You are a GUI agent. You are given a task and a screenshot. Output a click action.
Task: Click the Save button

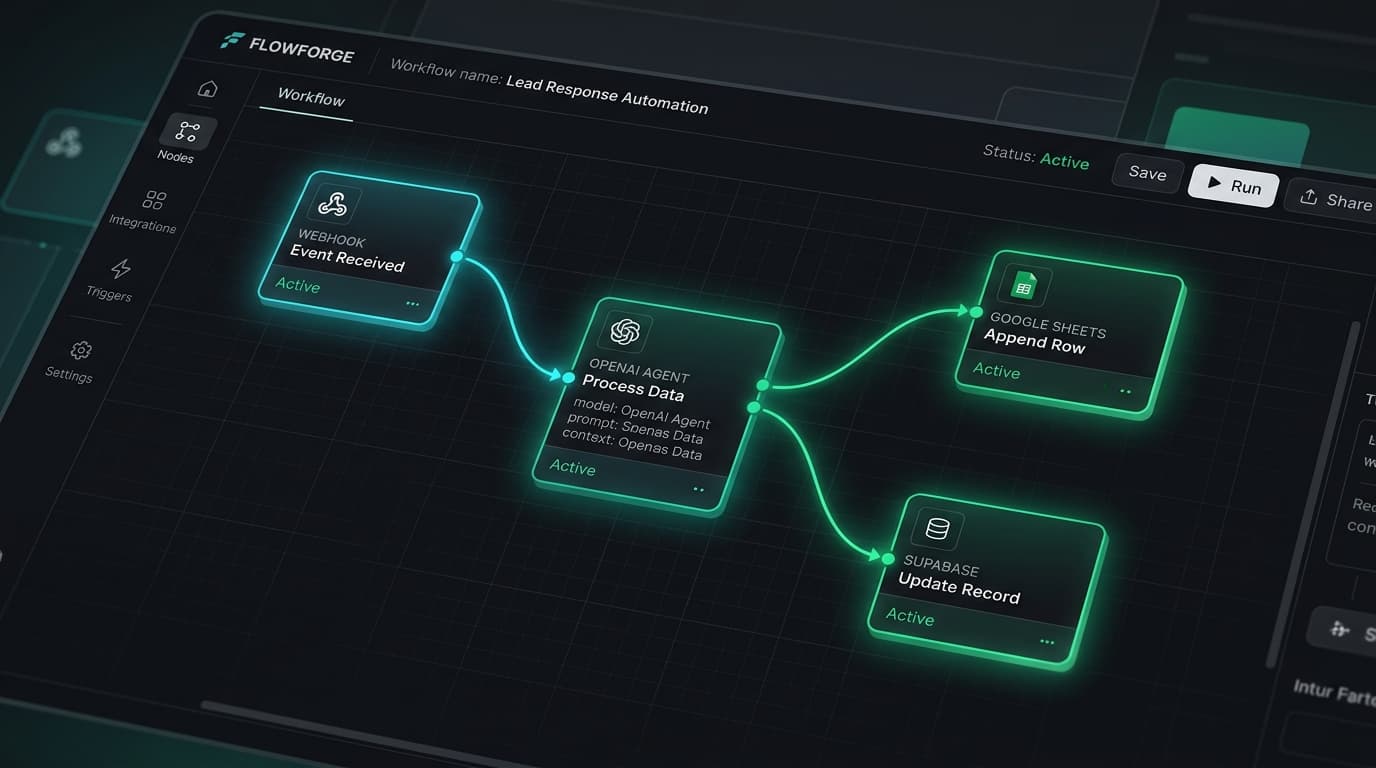tap(1147, 173)
